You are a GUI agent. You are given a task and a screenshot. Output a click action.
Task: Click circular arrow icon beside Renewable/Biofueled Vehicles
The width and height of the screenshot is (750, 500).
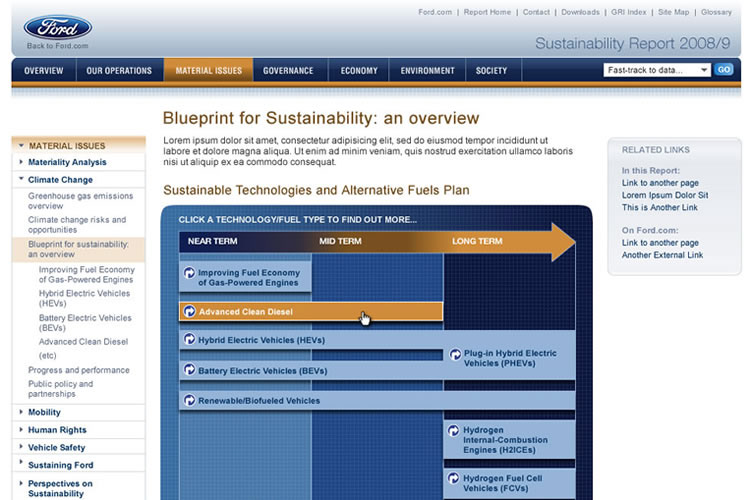point(189,400)
